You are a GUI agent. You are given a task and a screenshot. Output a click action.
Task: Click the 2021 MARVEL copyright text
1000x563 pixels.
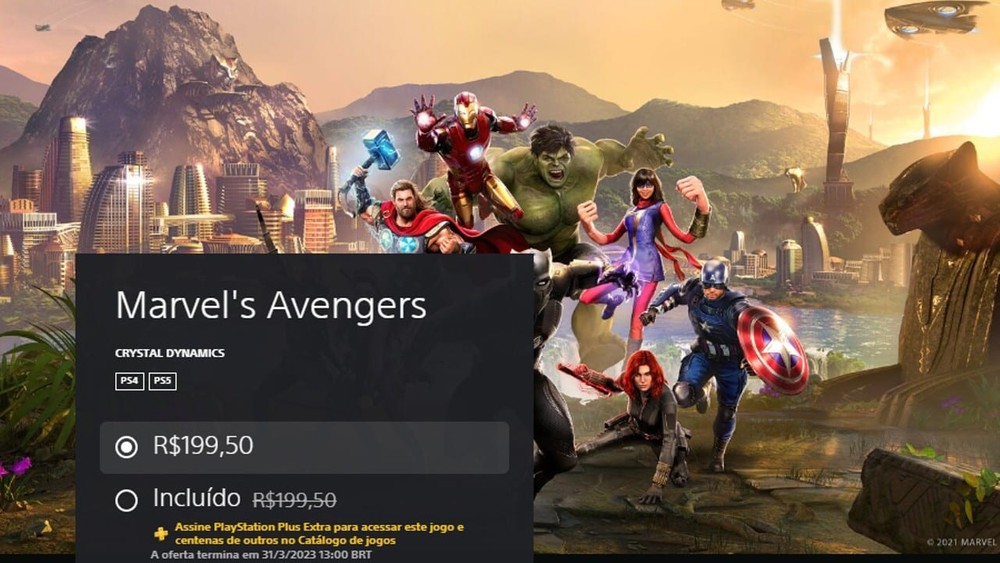click(x=961, y=542)
